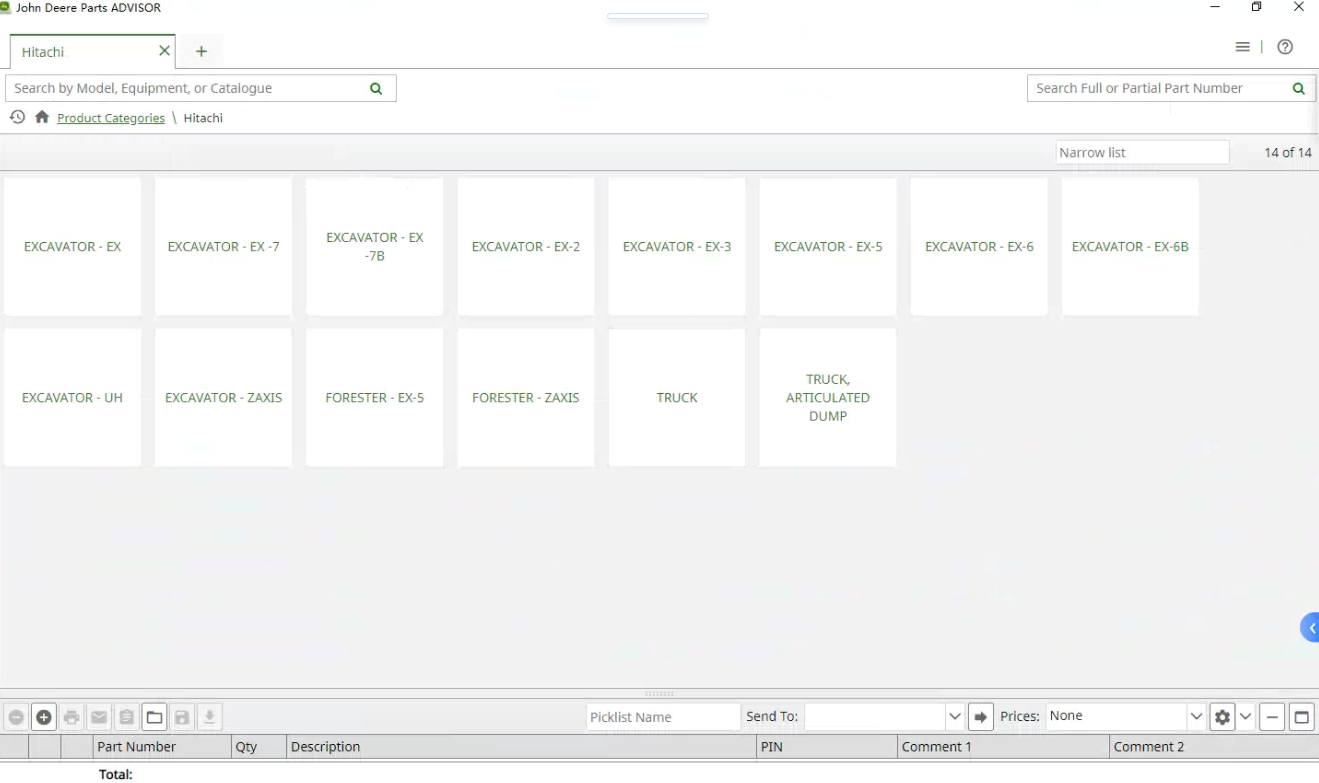The image size is (1319, 783).
Task: Expand the blue side panel arrow
Action: (1310, 628)
